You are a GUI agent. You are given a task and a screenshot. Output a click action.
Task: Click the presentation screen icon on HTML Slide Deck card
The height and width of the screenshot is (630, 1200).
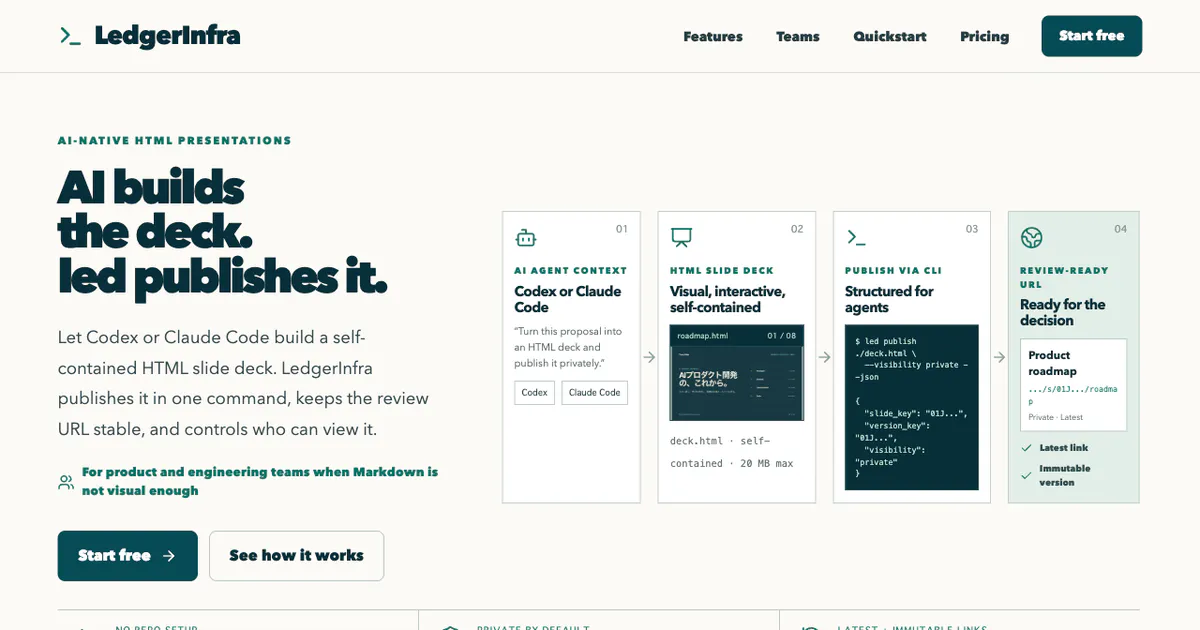681,238
